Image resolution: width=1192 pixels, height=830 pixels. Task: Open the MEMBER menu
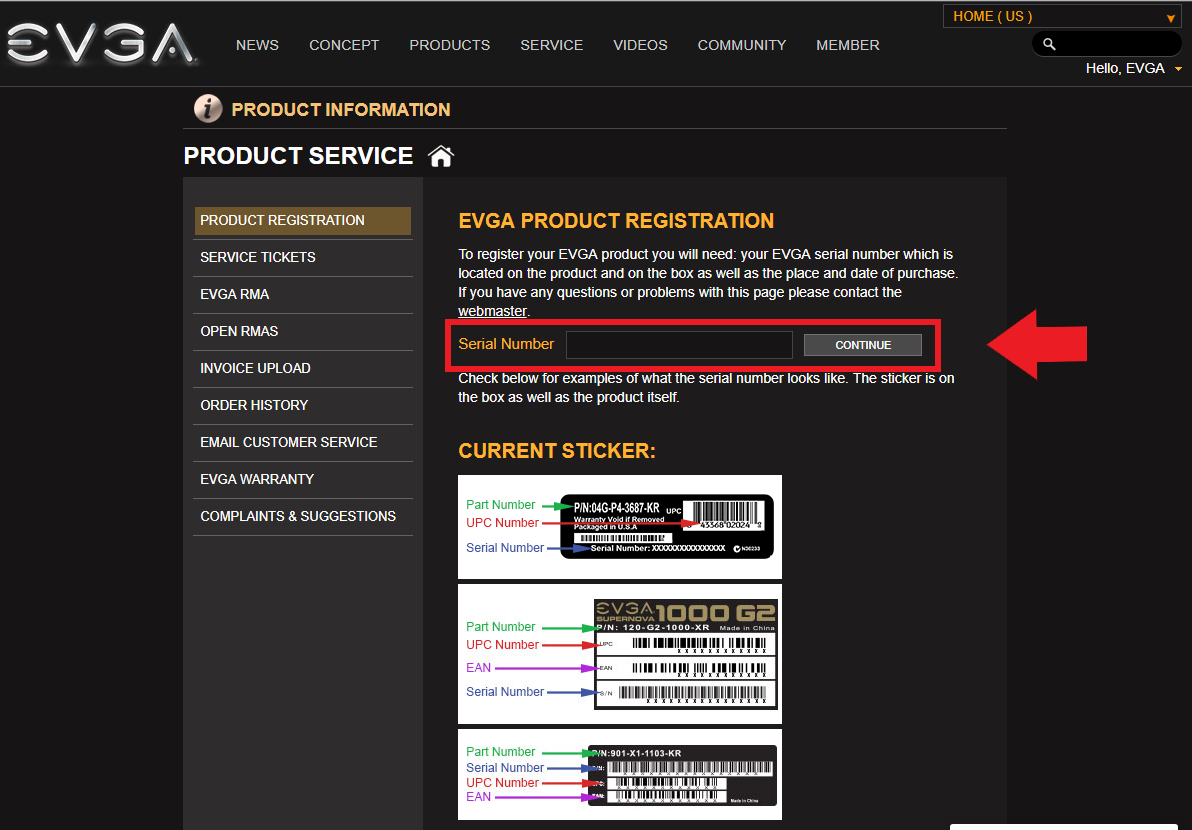[x=848, y=45]
